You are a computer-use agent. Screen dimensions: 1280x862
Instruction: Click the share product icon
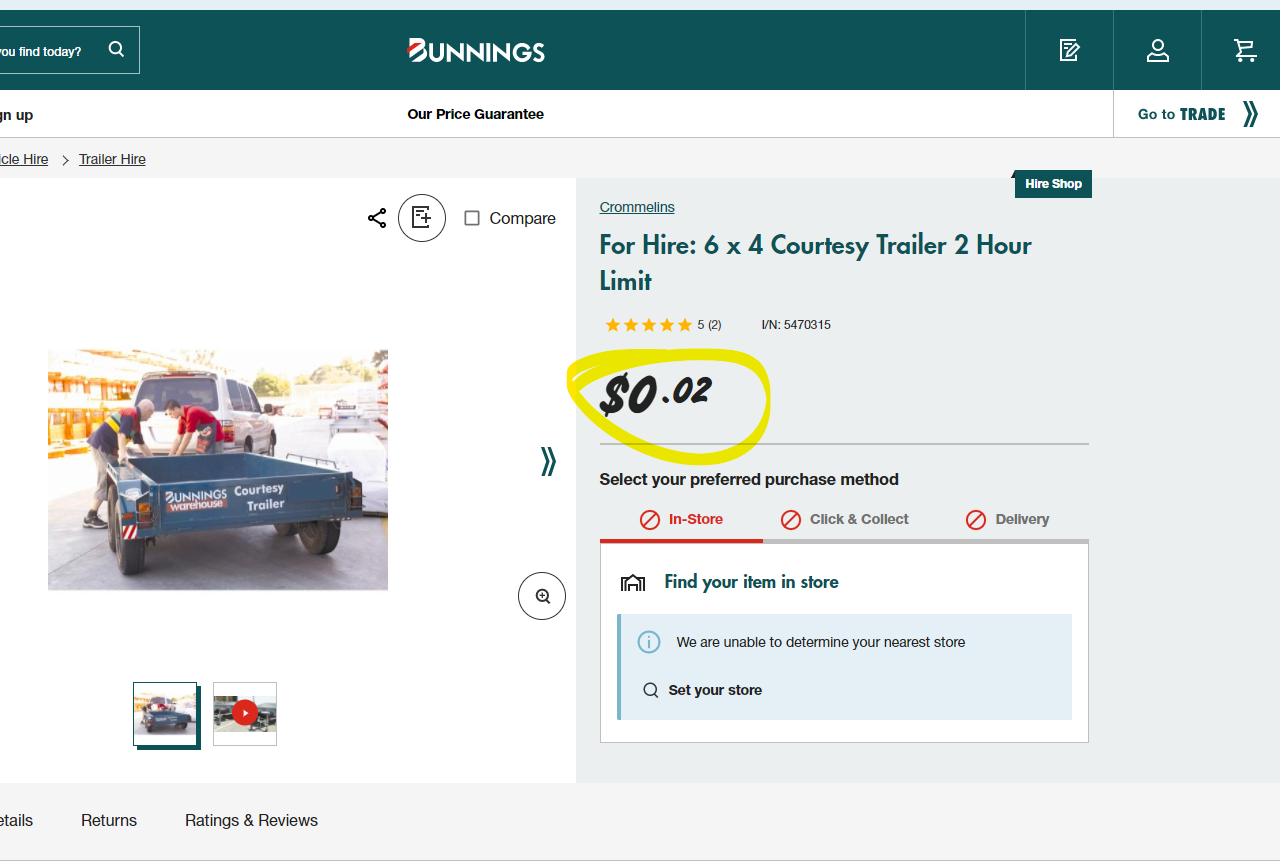coord(377,218)
